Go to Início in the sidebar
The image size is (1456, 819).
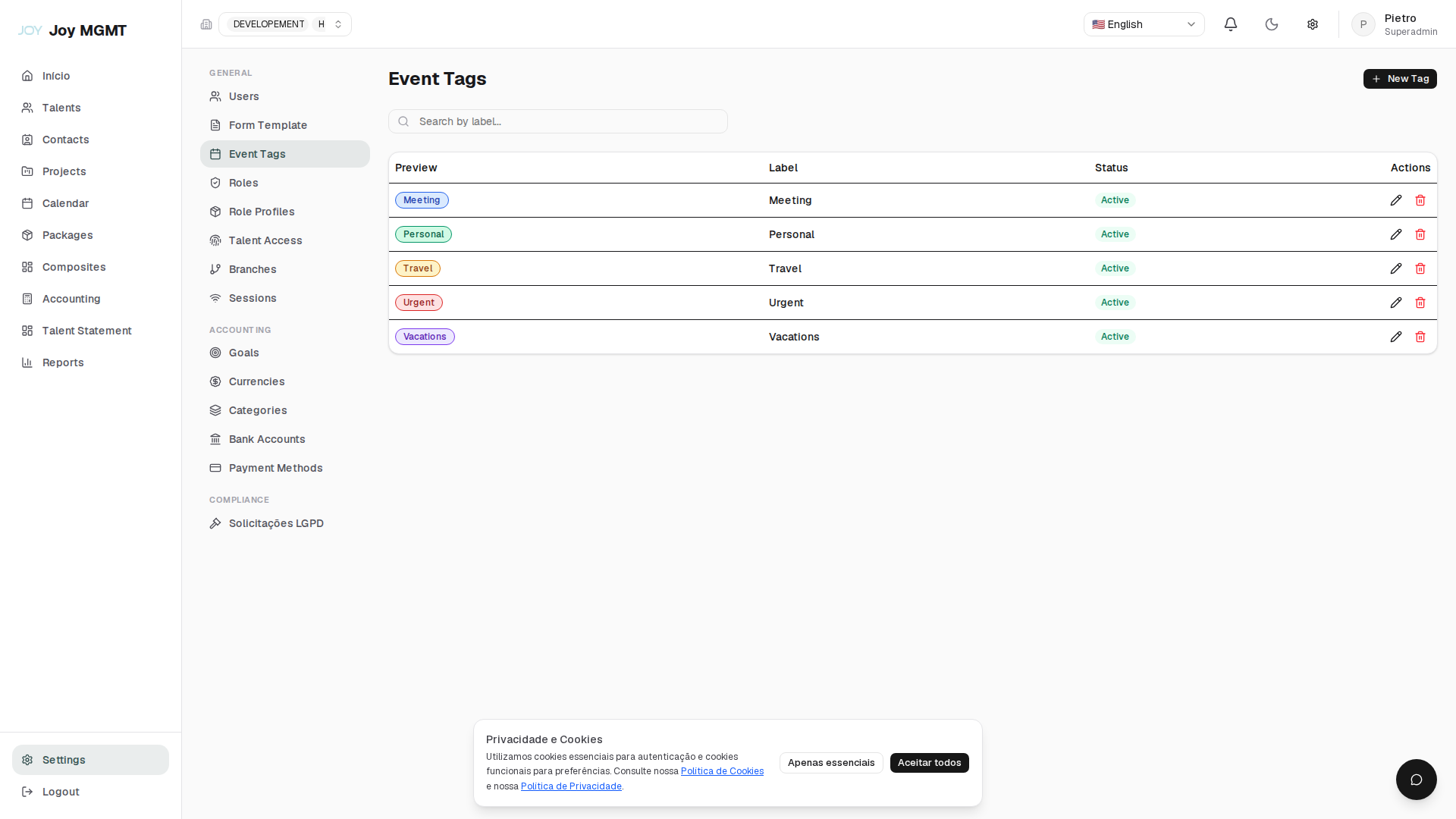tap(90, 76)
